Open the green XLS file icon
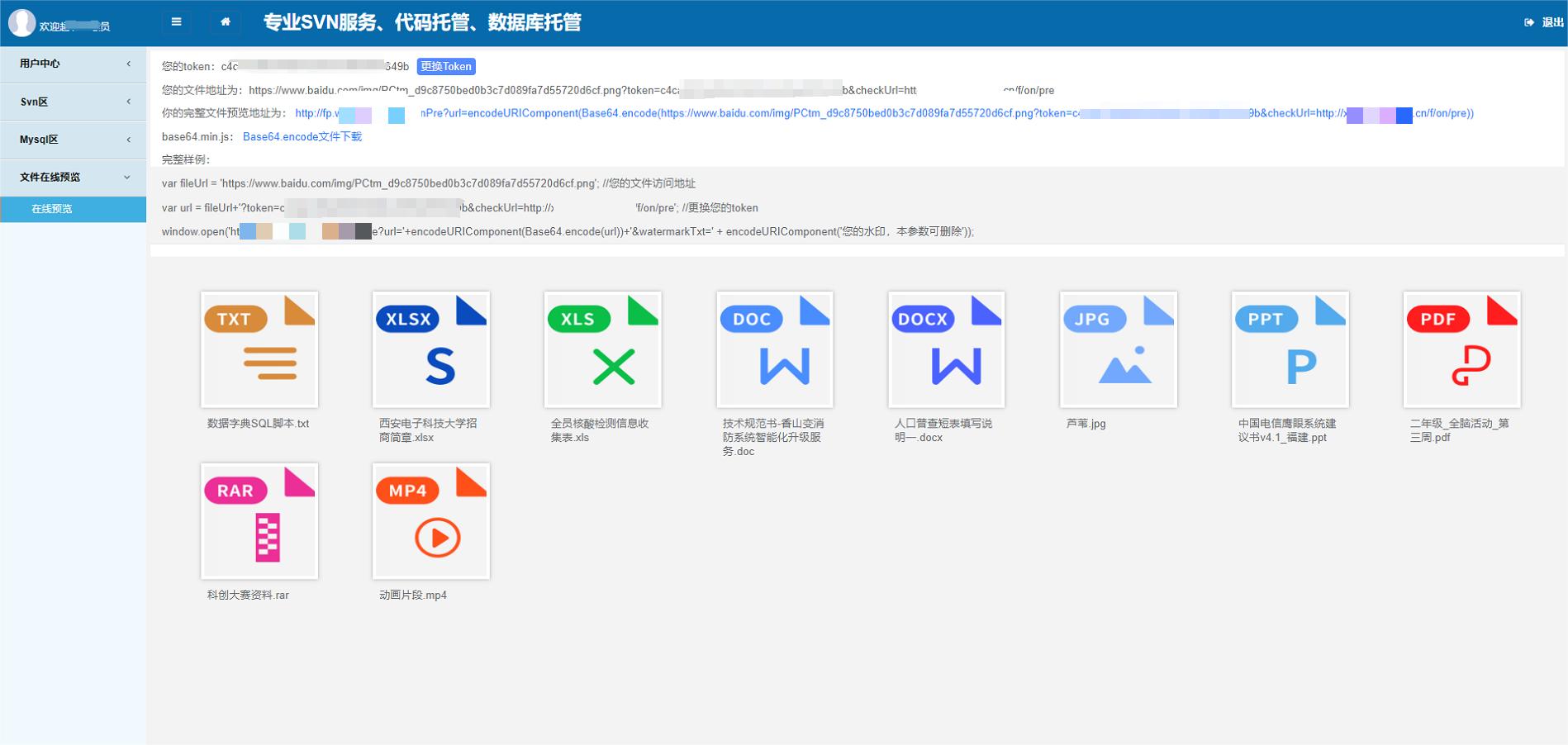Viewport: 1568px width, 745px height. point(603,349)
